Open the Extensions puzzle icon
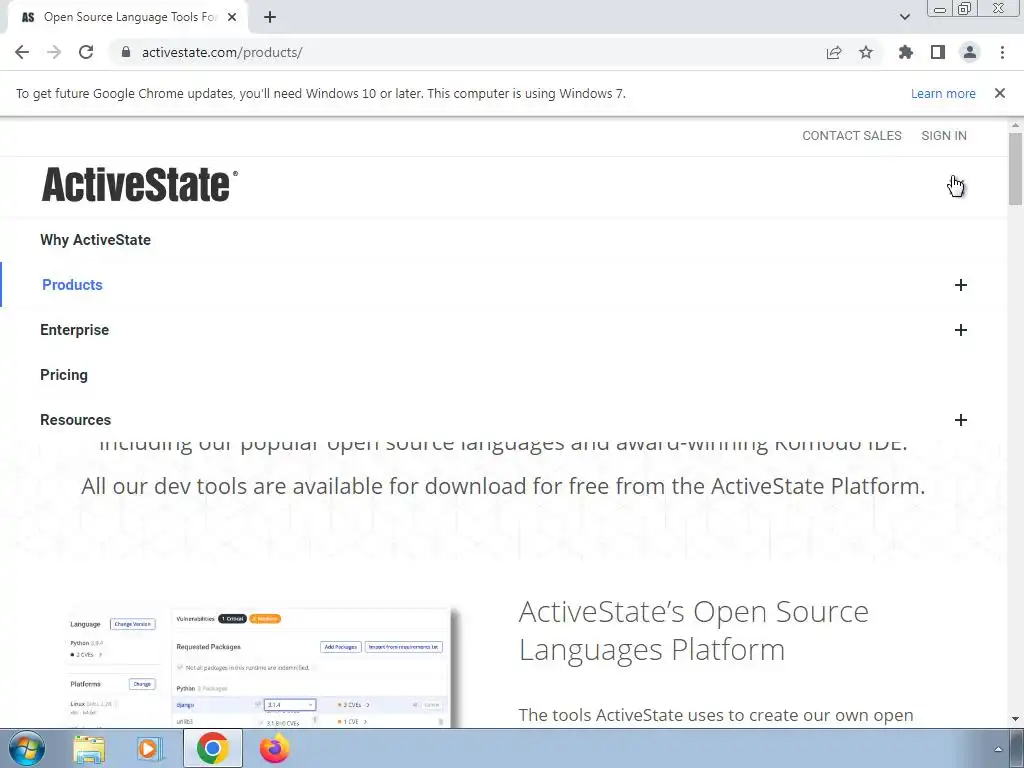This screenshot has width=1024, height=768. pyautogui.click(x=906, y=52)
